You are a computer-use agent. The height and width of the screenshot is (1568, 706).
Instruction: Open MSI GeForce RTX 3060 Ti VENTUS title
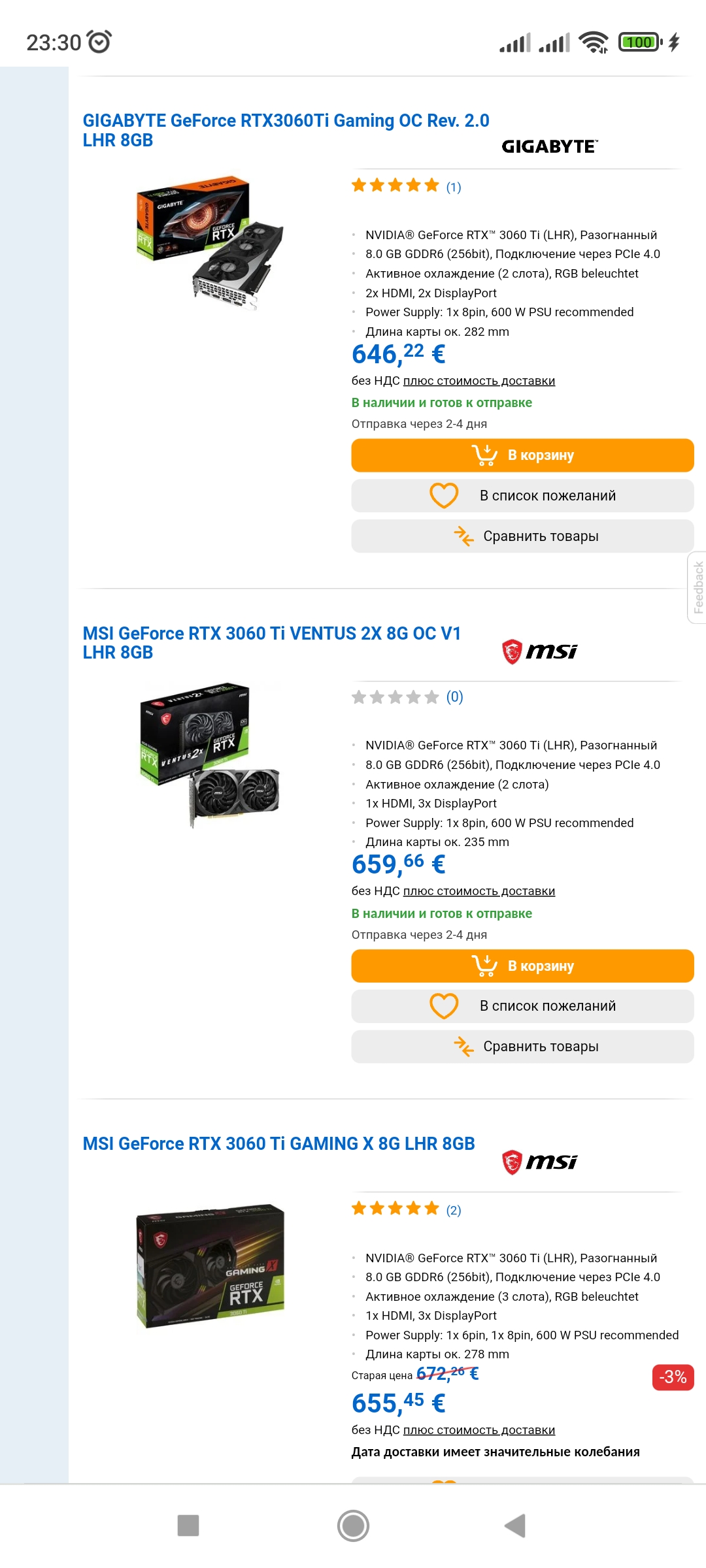272,643
